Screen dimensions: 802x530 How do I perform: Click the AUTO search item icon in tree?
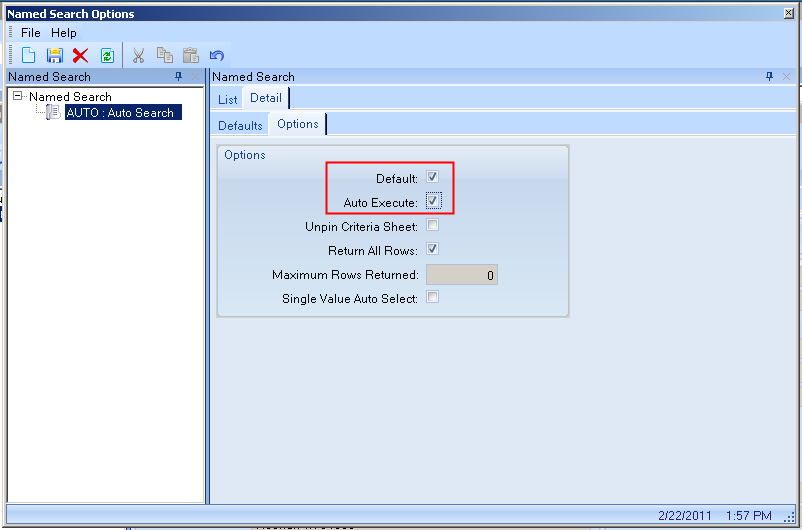pyautogui.click(x=53, y=112)
